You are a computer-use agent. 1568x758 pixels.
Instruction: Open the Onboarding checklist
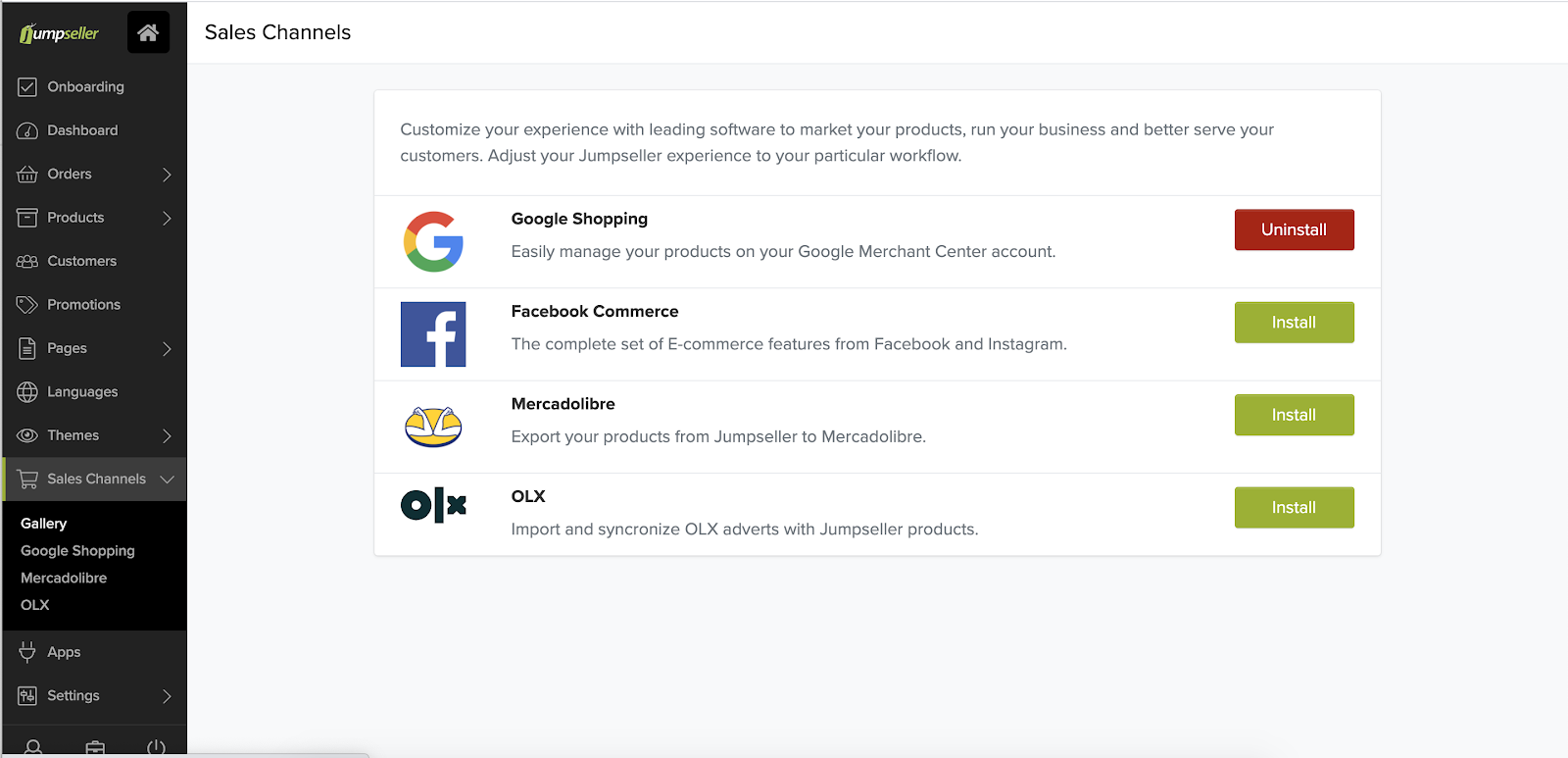point(85,86)
